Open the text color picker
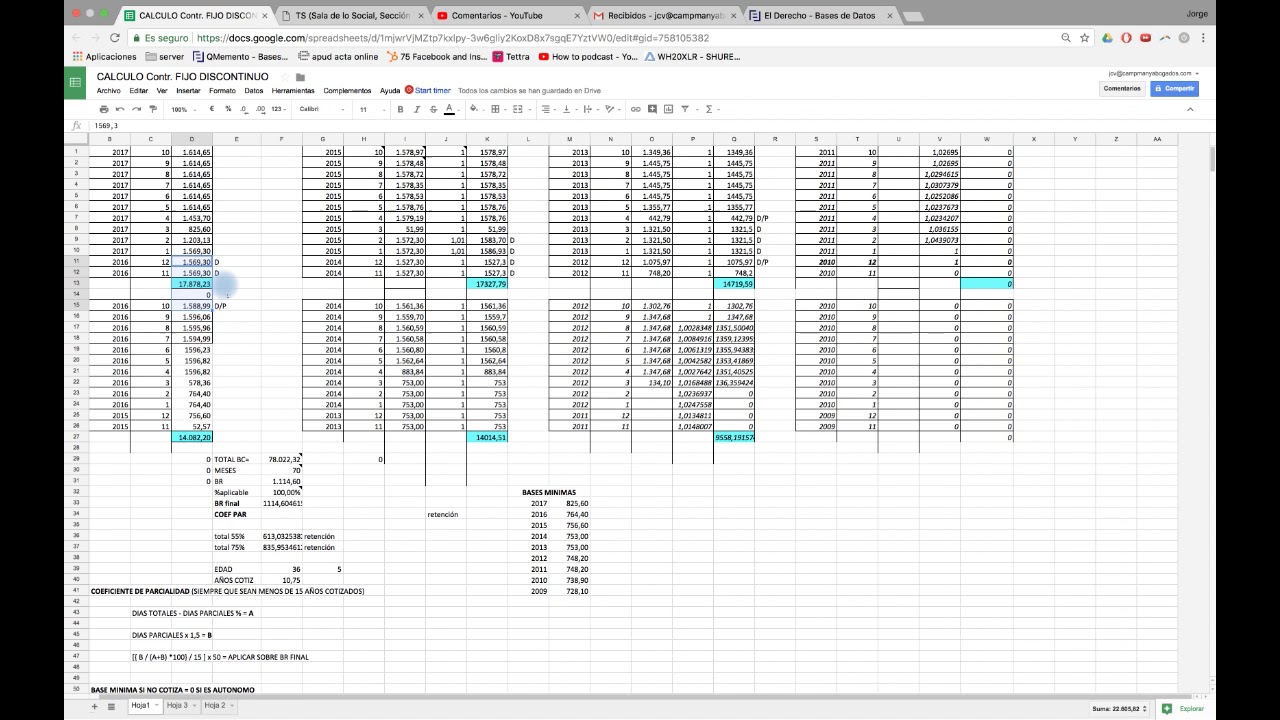The image size is (1280, 720). [x=449, y=109]
